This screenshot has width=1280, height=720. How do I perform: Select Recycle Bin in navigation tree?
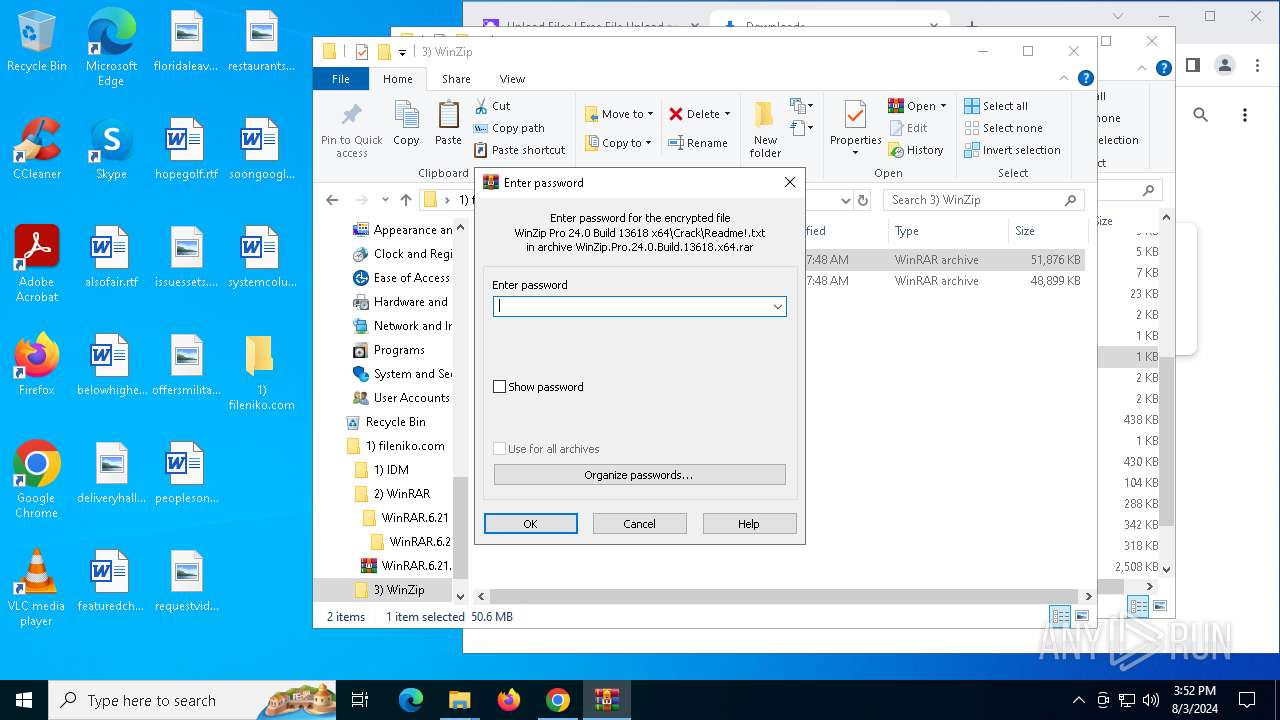[x=395, y=422]
